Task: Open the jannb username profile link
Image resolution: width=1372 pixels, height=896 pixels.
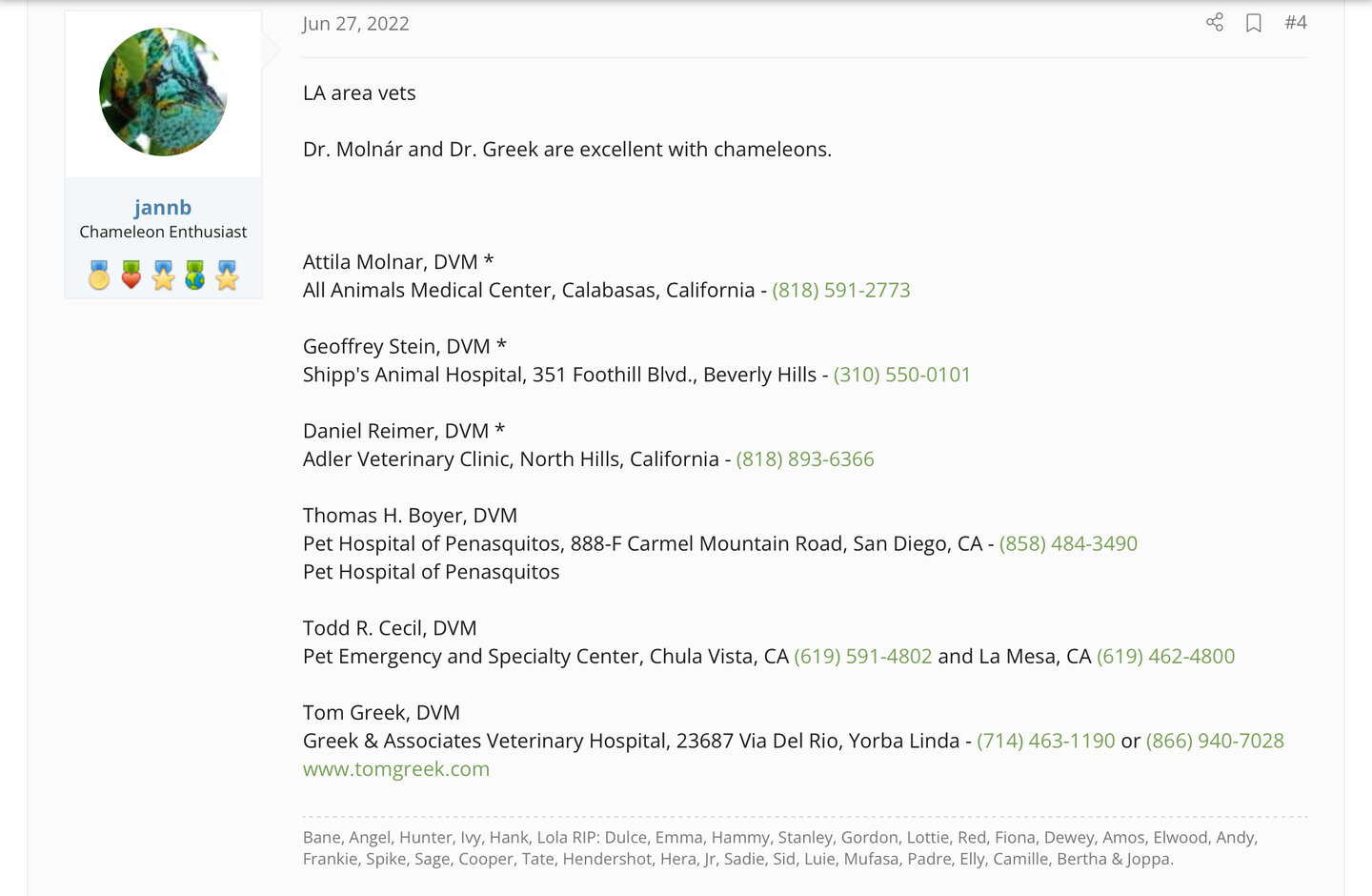Action: [163, 207]
